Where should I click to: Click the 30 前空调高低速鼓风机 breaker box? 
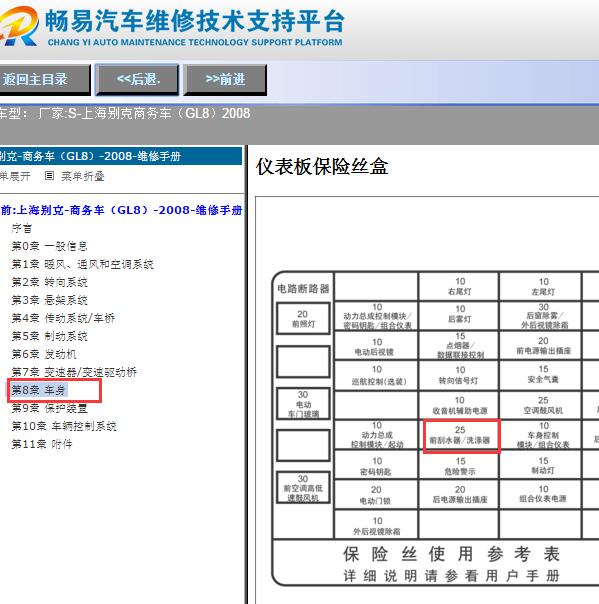303,488
